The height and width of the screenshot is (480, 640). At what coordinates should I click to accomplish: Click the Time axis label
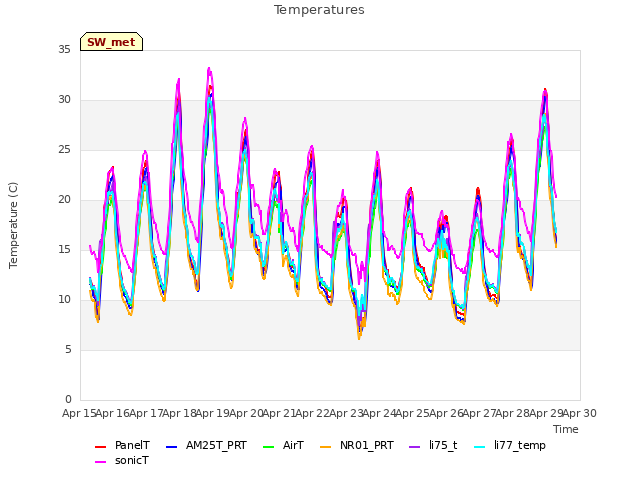pyautogui.click(x=566, y=429)
